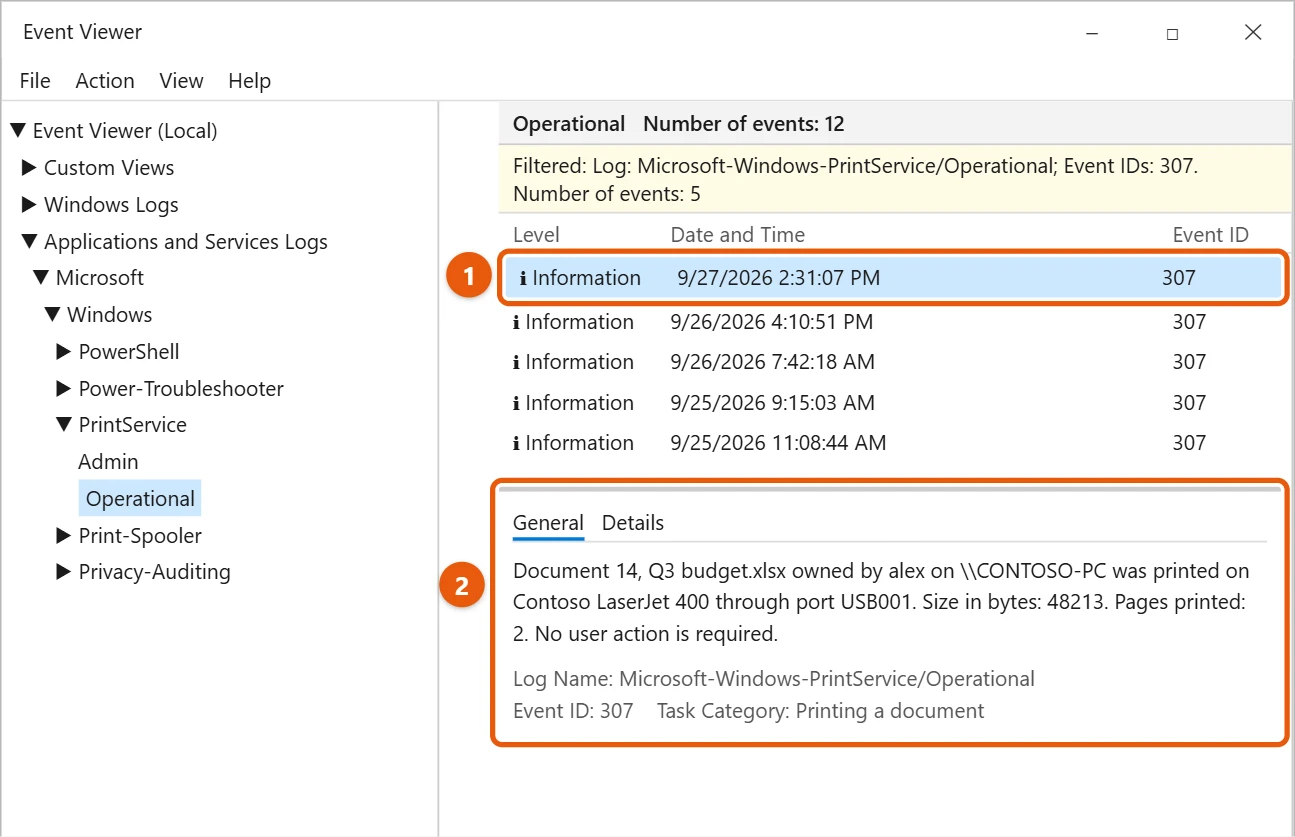Click the Log Name line in event details

click(774, 679)
